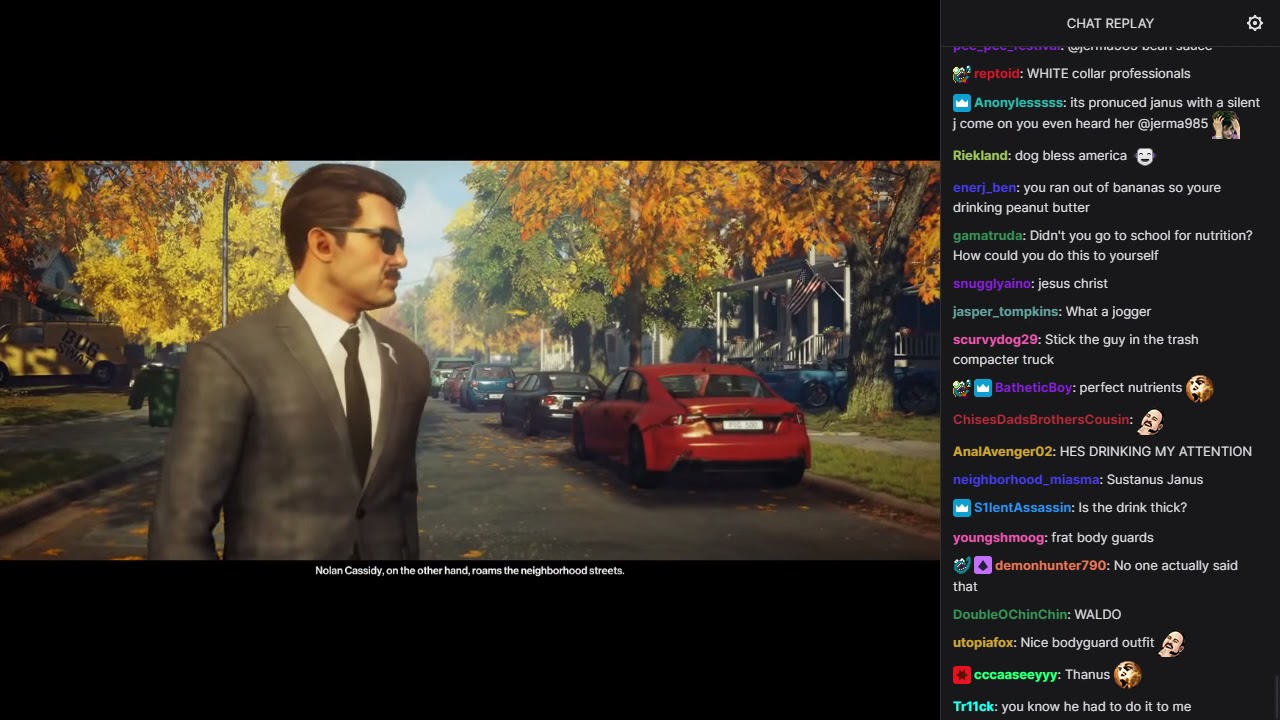This screenshot has width=1280, height=720.
Task: Click the 'No one actually said that' message
Action: [x=1095, y=576]
